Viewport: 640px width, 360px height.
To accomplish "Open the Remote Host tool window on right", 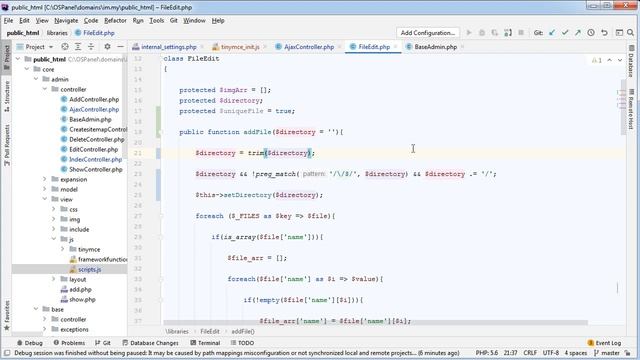I will click(631, 109).
